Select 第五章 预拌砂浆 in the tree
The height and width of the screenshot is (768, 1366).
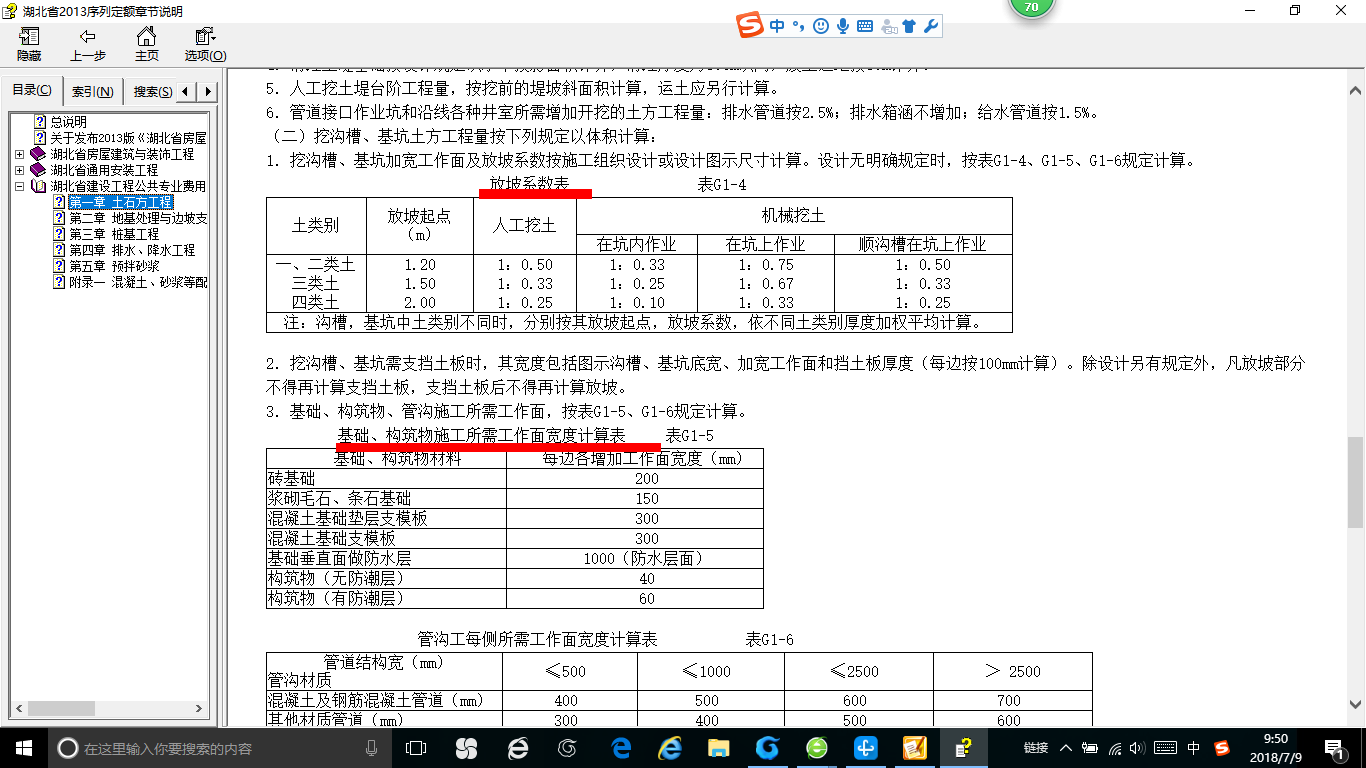[x=113, y=266]
